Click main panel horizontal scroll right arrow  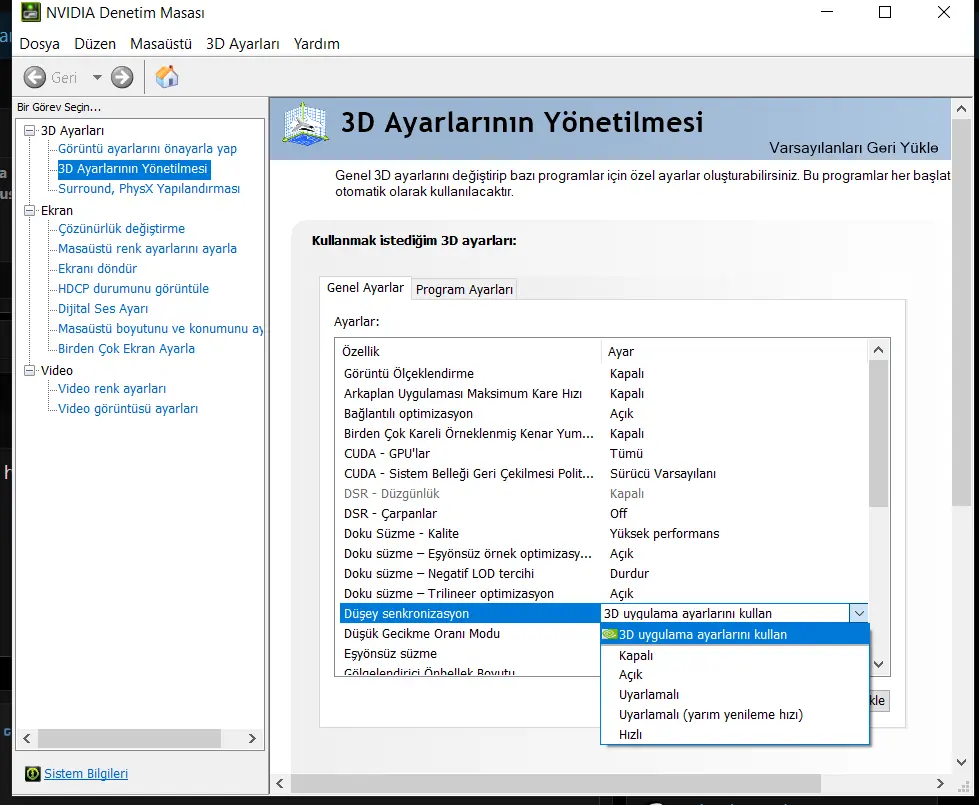point(940,783)
